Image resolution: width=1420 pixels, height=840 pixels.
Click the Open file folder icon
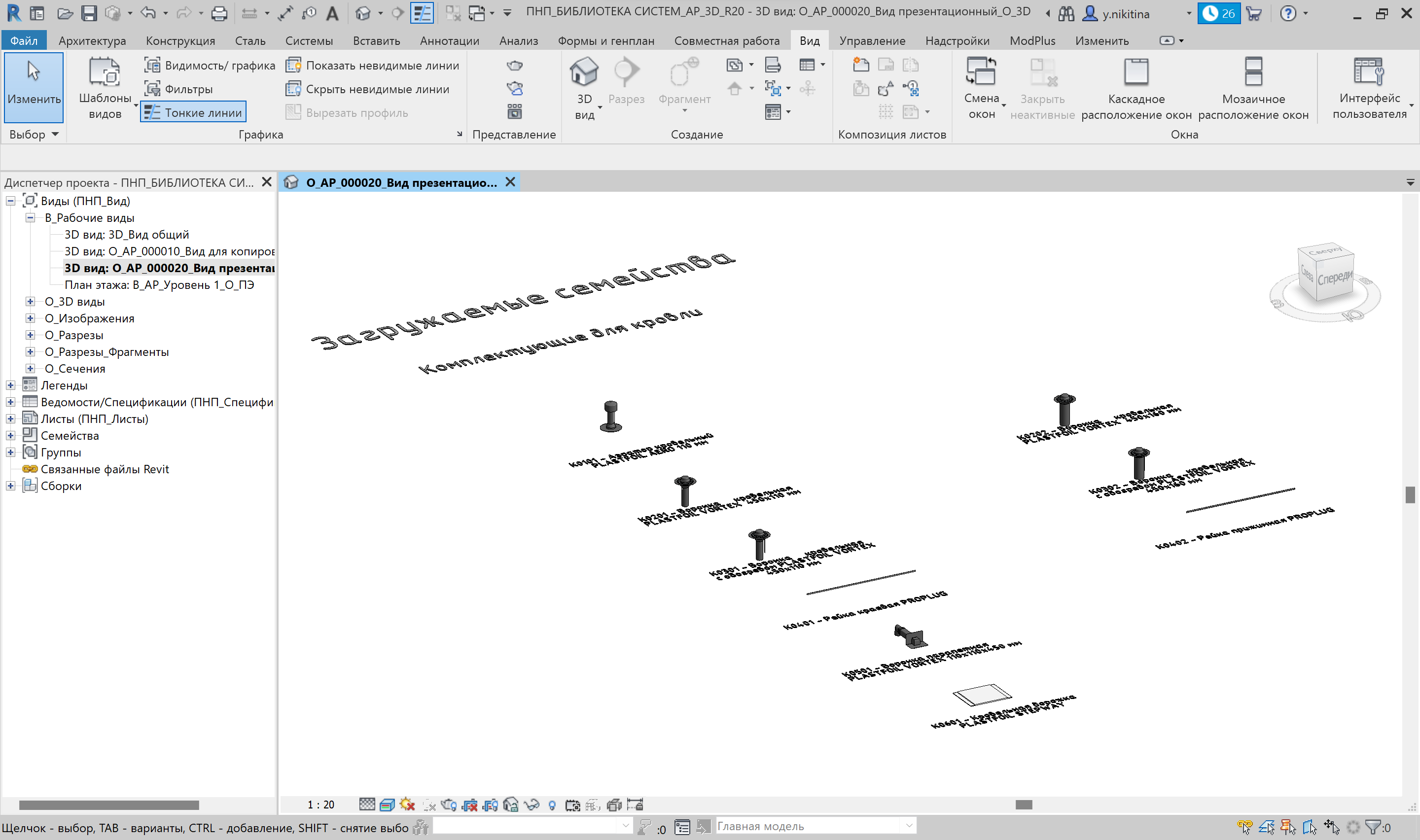pyautogui.click(x=65, y=13)
